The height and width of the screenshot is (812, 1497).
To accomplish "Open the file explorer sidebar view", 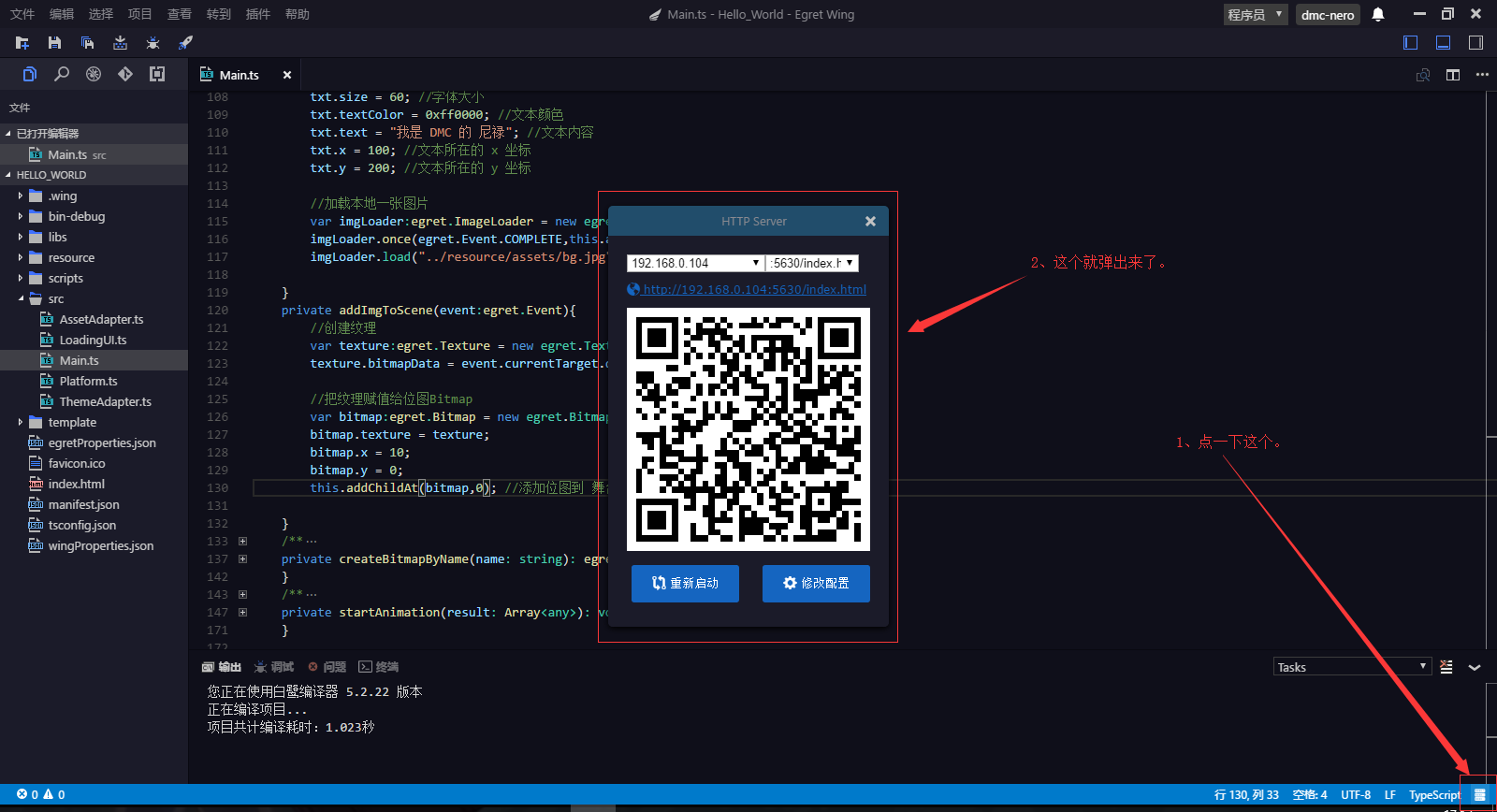I will pos(30,74).
